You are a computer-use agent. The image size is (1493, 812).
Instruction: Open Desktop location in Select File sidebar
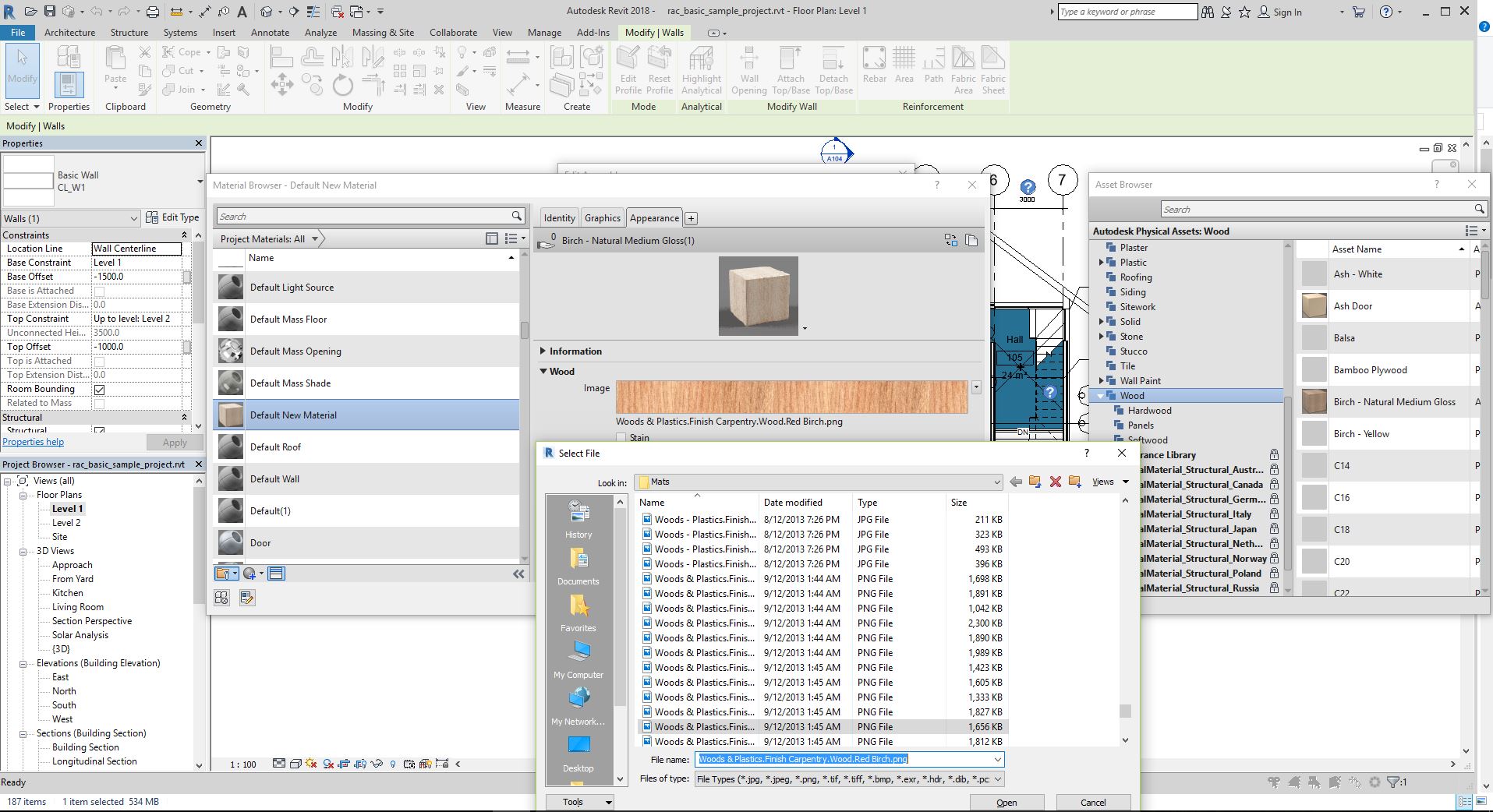click(x=578, y=754)
